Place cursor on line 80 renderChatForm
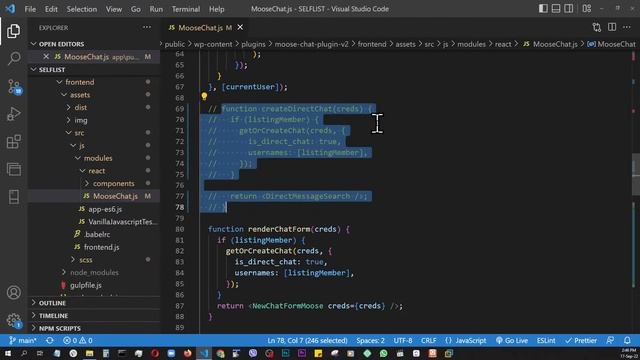The height and width of the screenshot is (360, 640). click(279, 229)
